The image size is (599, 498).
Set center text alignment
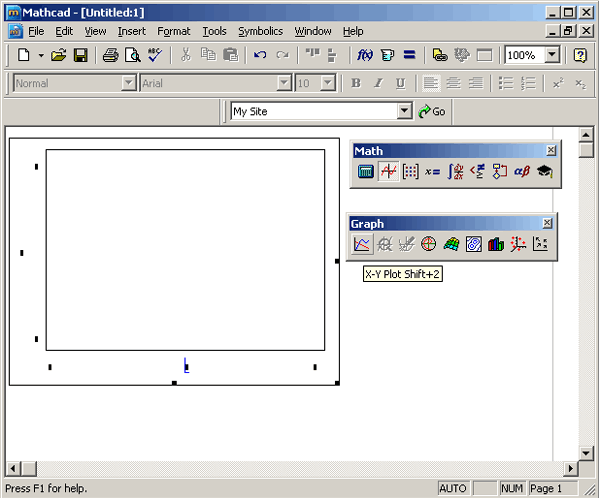click(x=453, y=83)
